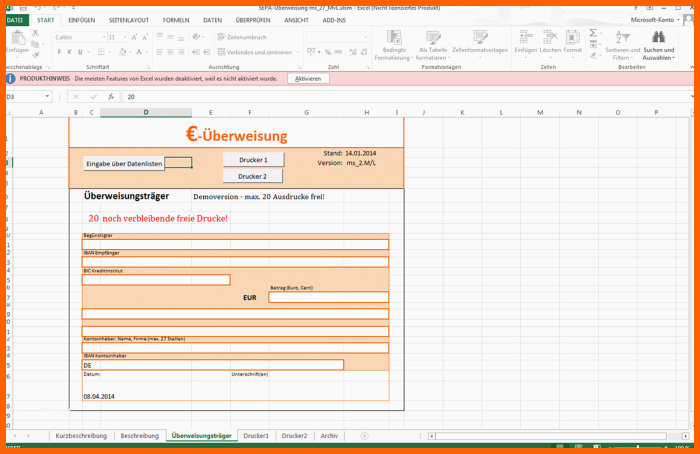Switch to the FORMELN ribbon tab
The image size is (700, 454).
176,20
